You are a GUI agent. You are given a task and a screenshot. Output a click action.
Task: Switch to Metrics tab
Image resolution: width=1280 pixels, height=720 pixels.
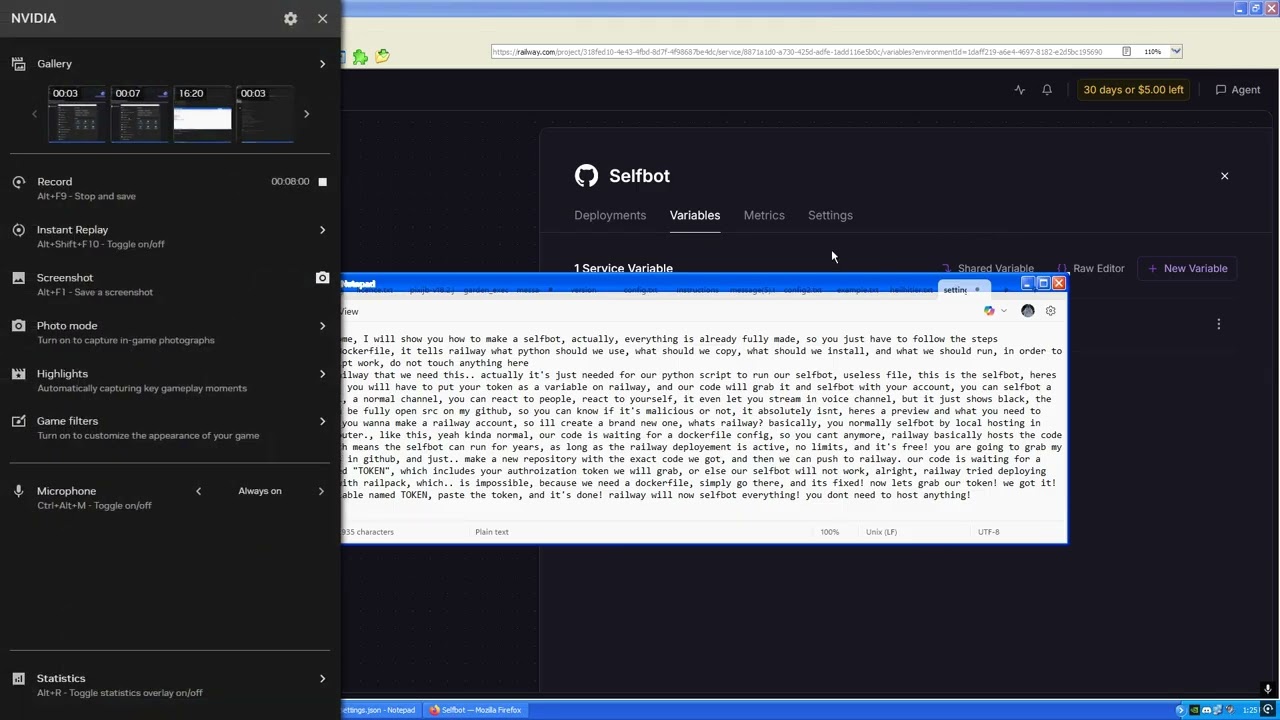coord(764,215)
